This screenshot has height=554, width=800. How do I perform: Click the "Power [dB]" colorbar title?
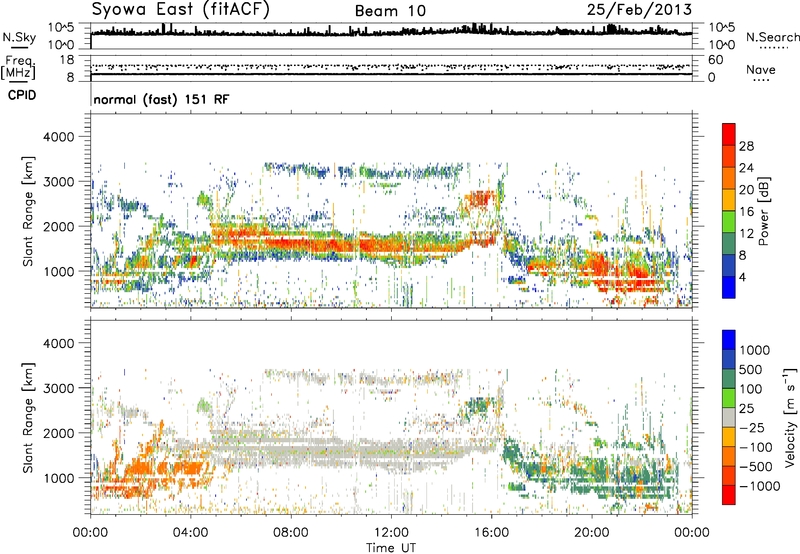click(763, 211)
